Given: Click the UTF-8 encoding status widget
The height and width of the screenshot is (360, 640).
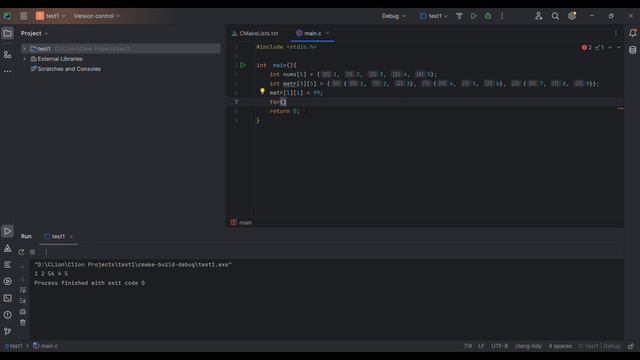Looking at the screenshot, I should (500, 346).
